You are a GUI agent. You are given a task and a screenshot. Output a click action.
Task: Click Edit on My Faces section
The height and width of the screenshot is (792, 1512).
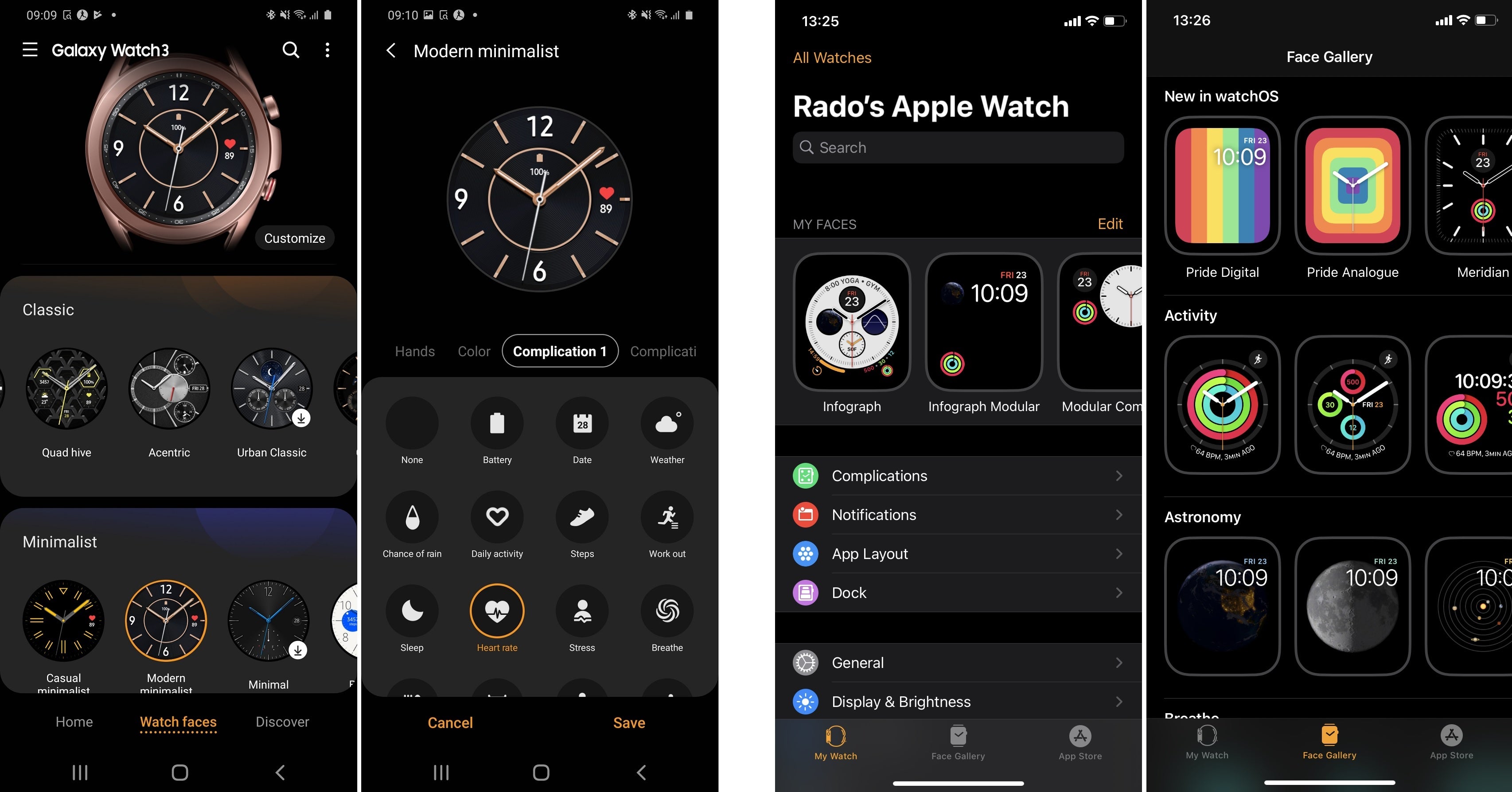click(x=1110, y=223)
